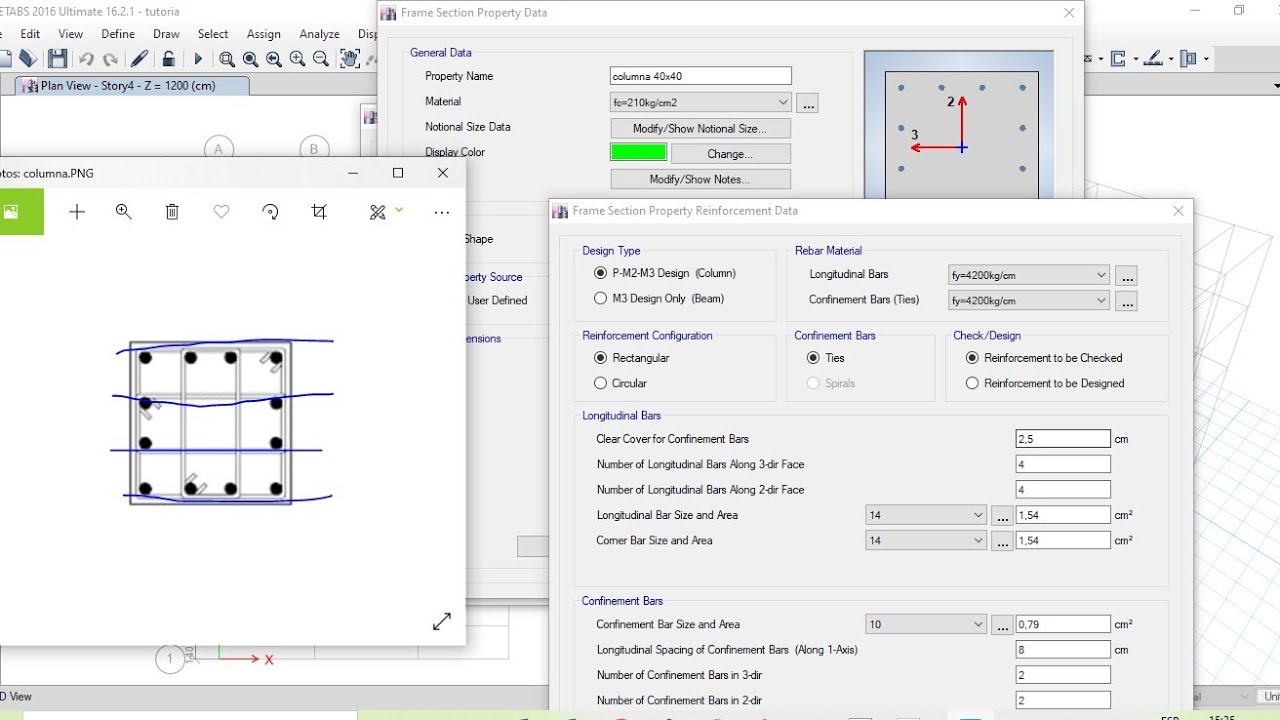Click the Property Name field 'columna 40x40'
Image resolution: width=1280 pixels, height=720 pixels.
[x=701, y=76]
